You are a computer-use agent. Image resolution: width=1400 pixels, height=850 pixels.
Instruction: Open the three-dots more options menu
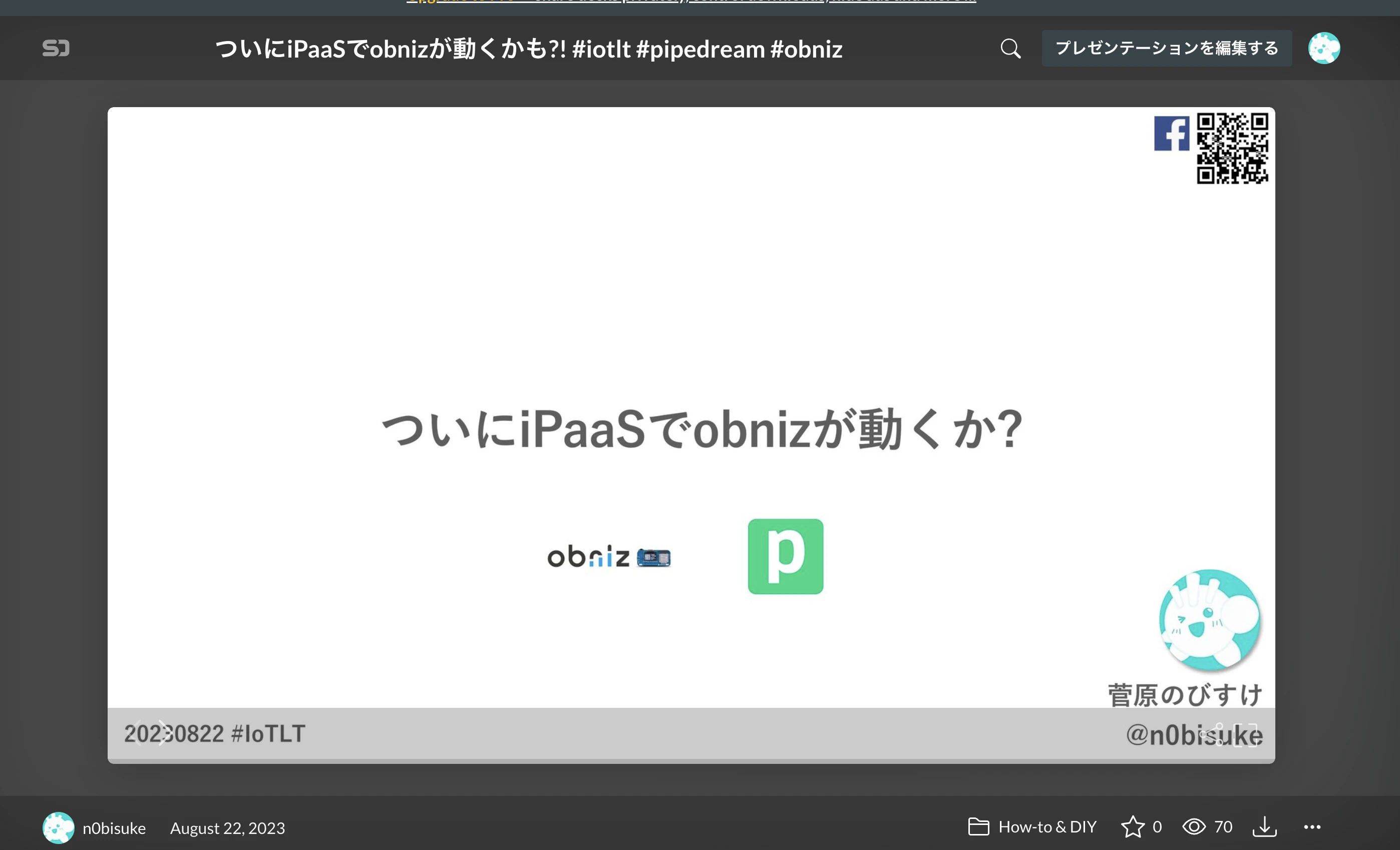pos(1312,826)
